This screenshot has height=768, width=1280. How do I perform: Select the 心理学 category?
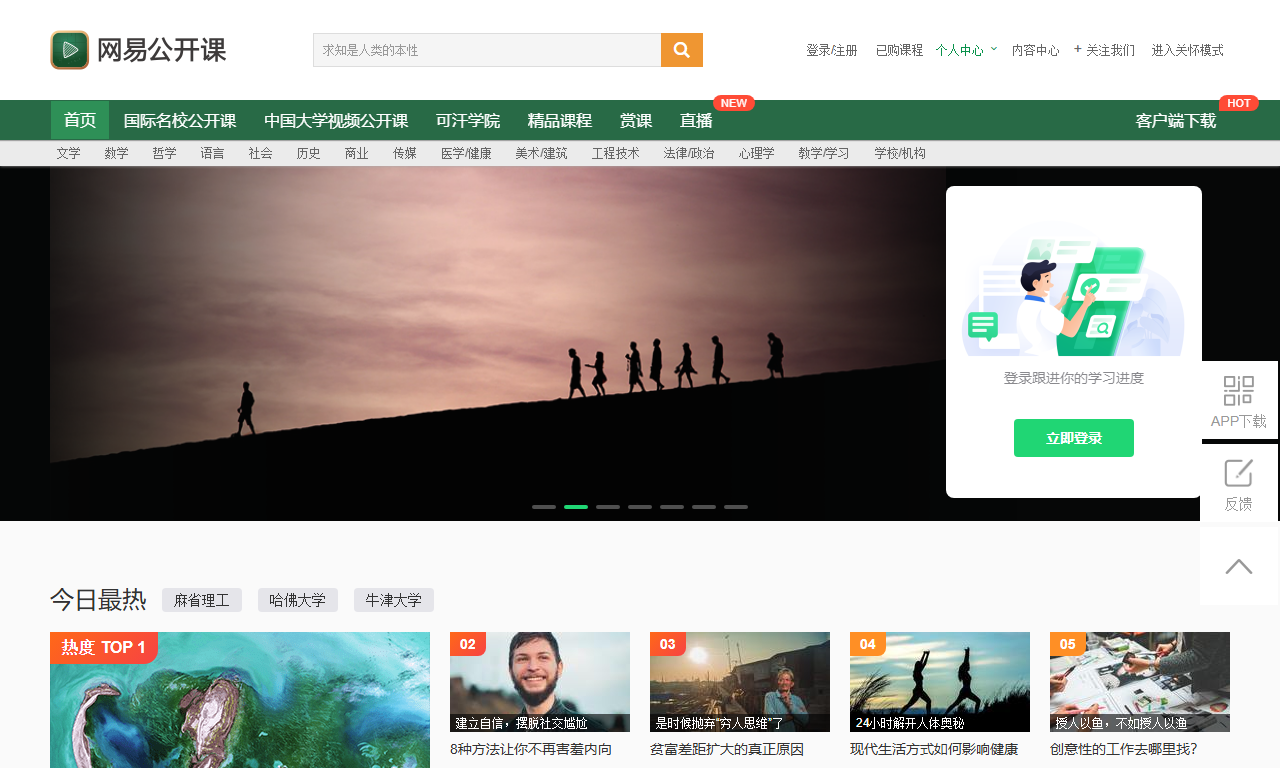click(757, 153)
